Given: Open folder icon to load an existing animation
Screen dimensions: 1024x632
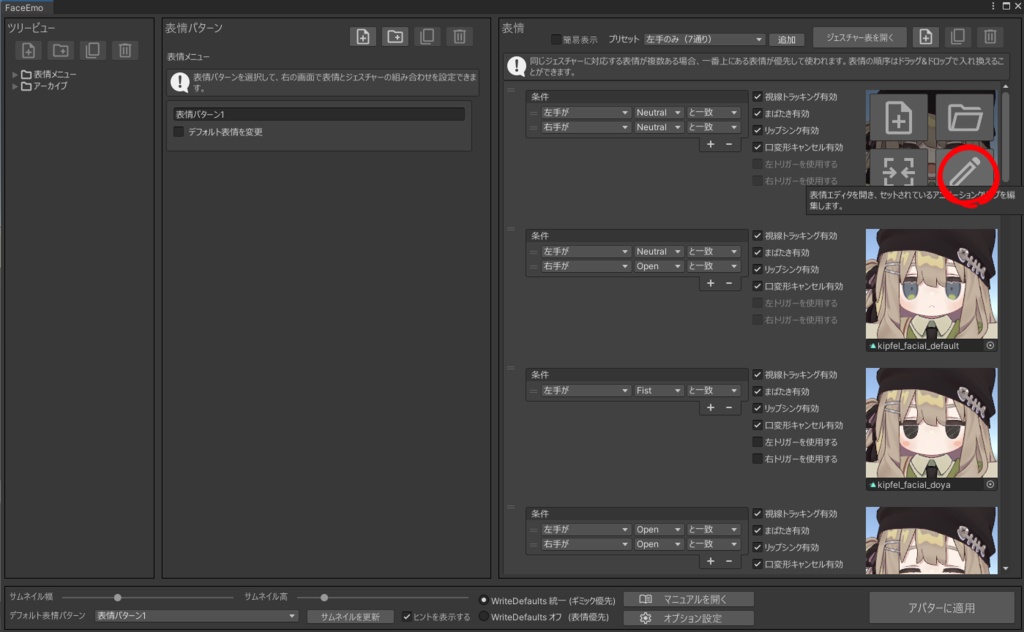Looking at the screenshot, I should pyautogui.click(x=966, y=117).
